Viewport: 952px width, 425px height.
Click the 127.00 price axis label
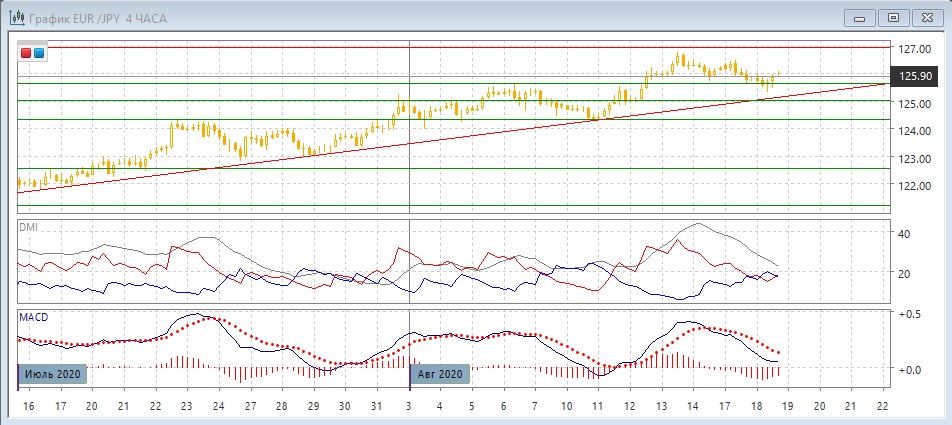pos(915,49)
